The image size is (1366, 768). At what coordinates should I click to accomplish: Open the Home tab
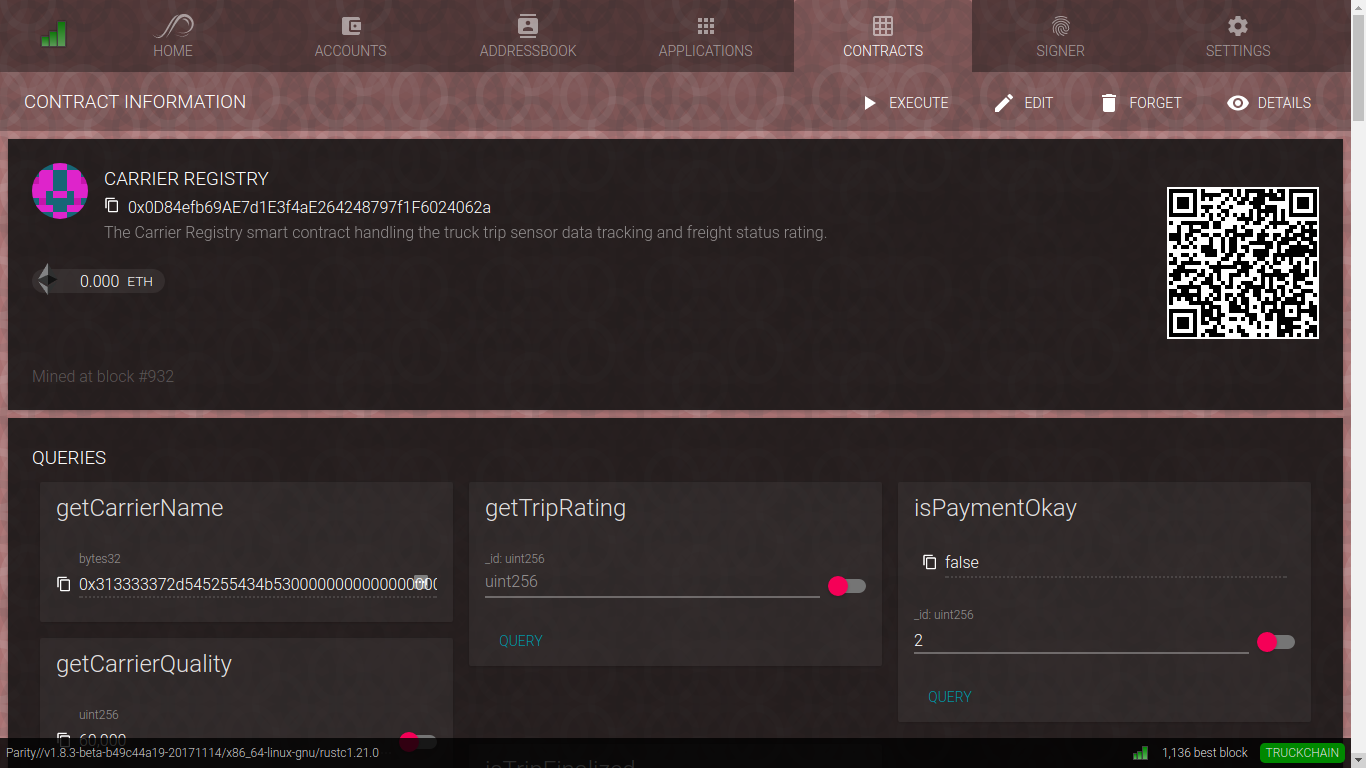click(173, 36)
